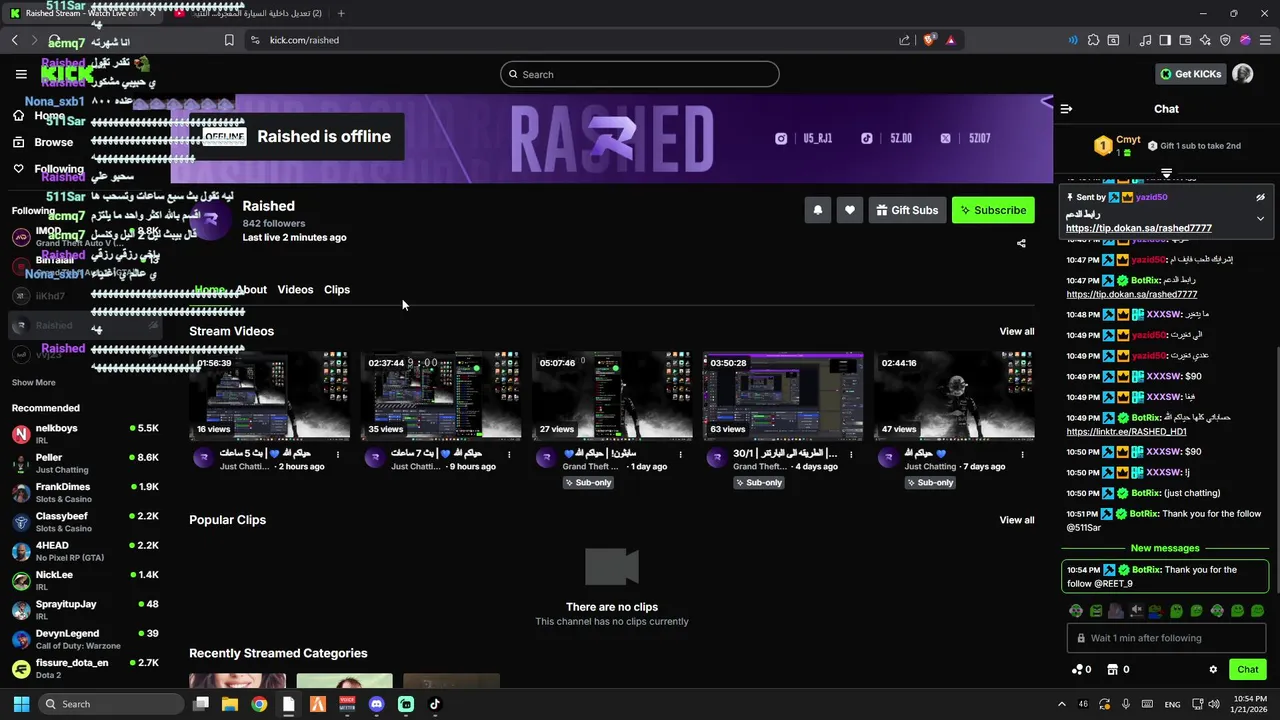Open the share page icon in address bar
Screen dimensions: 1280x720
pos(905,40)
